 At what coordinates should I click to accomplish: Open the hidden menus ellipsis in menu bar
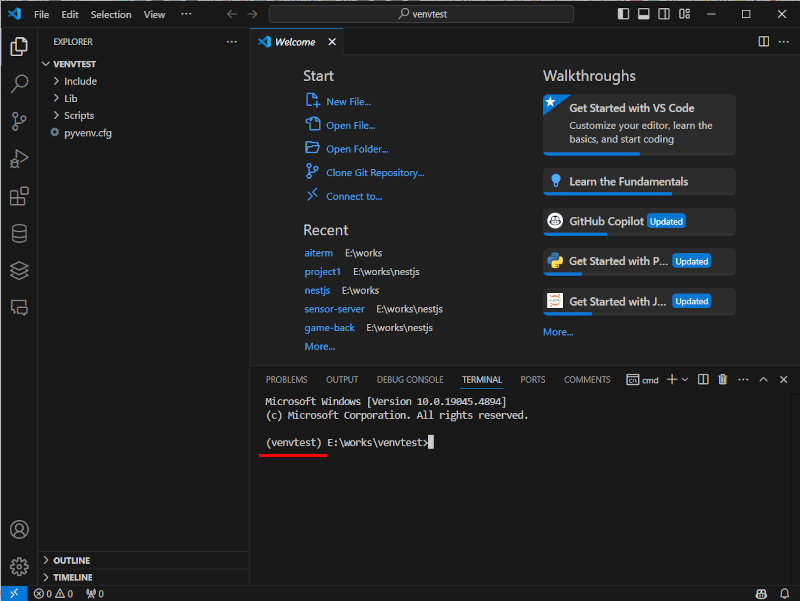coord(186,14)
